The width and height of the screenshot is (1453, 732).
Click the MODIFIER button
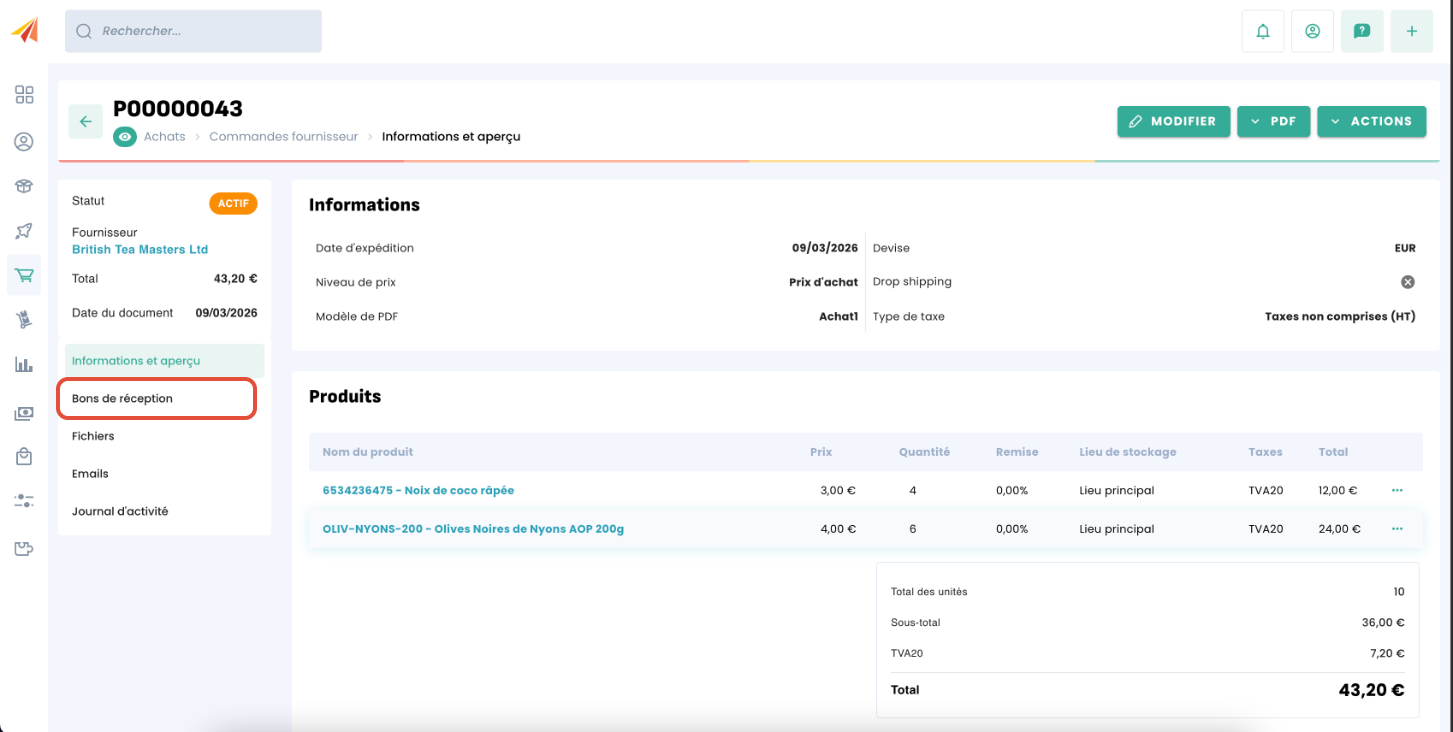point(1173,121)
